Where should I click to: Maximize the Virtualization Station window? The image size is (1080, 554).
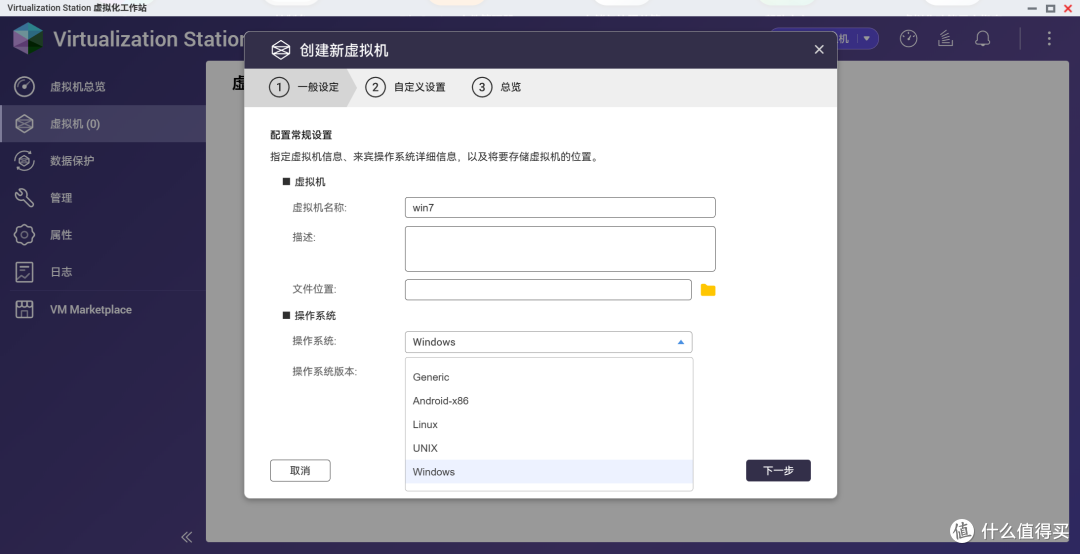click(x=1050, y=8)
